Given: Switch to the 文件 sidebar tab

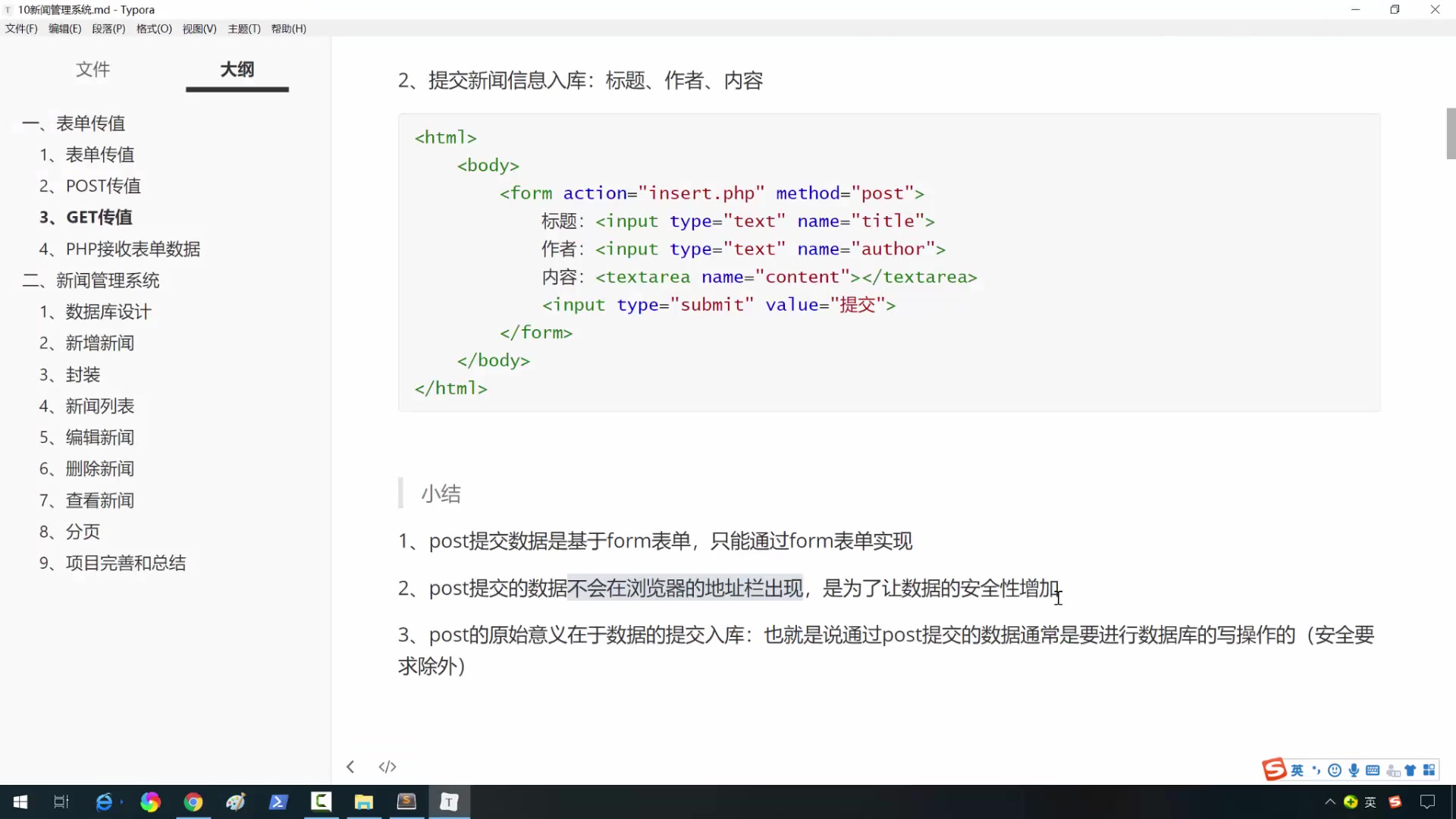Looking at the screenshot, I should (x=93, y=69).
